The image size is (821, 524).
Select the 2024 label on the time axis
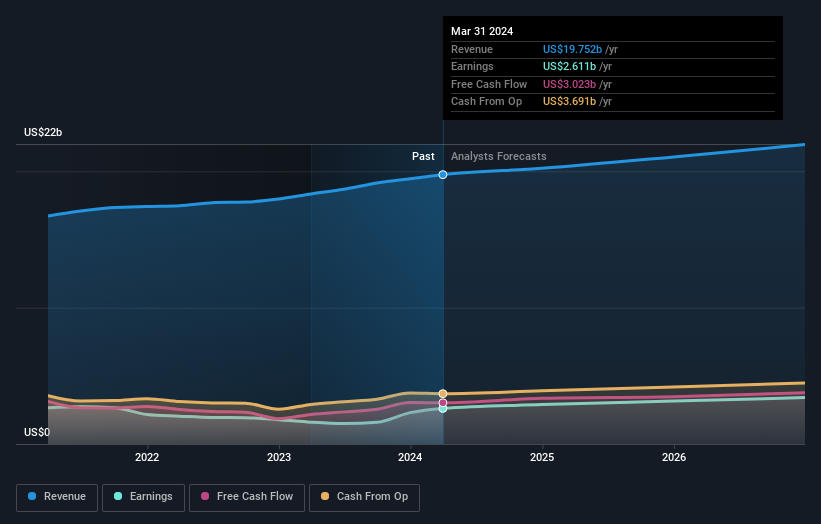tap(410, 458)
